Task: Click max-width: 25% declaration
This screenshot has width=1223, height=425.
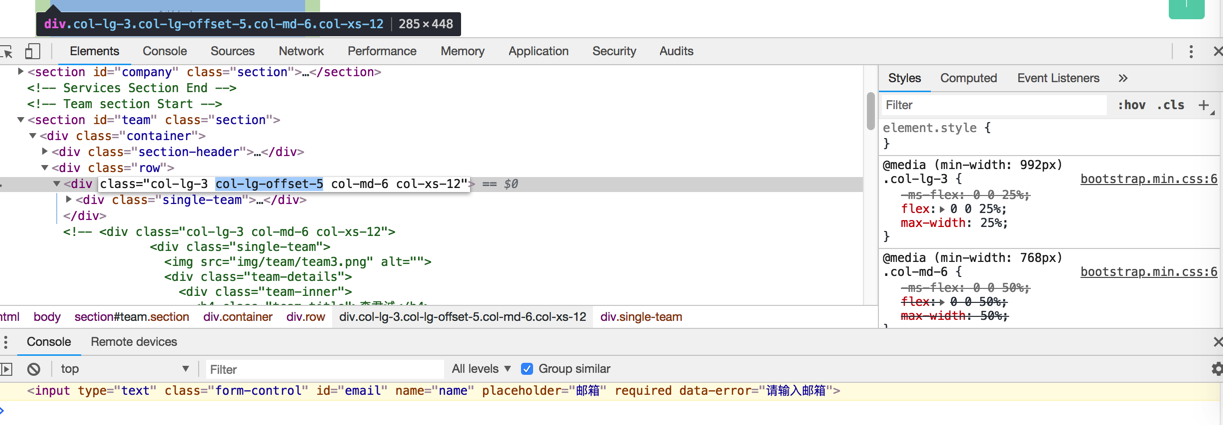Action: click(x=953, y=223)
